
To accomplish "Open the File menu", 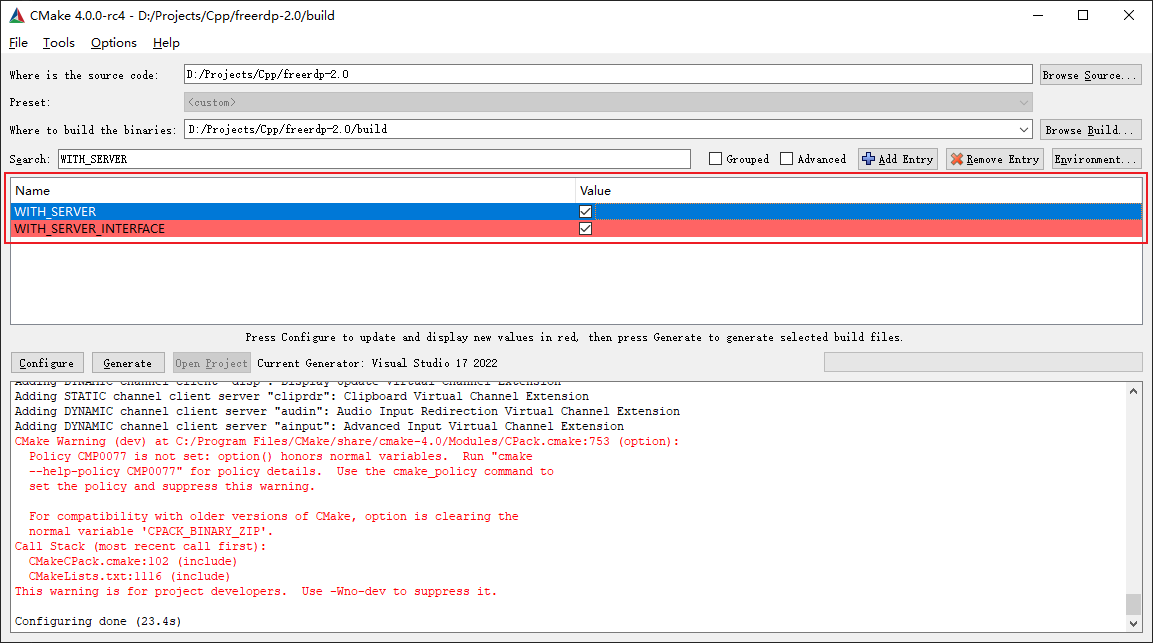I will coord(18,43).
